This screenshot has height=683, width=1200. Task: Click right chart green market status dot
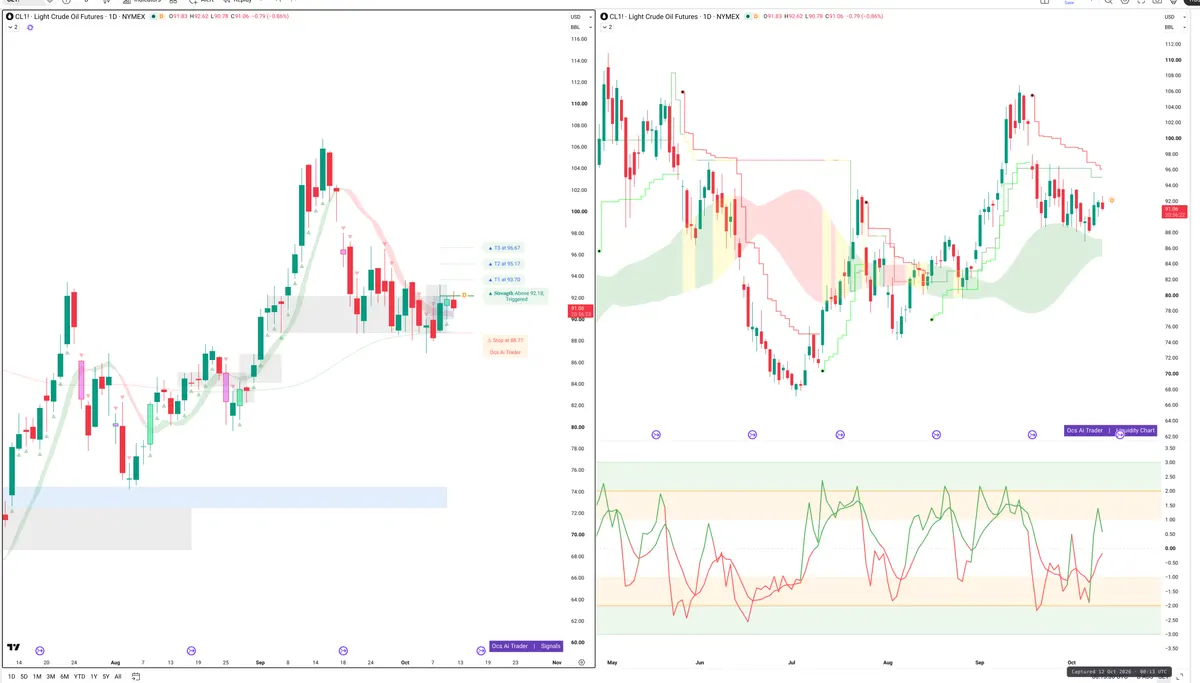747,16
